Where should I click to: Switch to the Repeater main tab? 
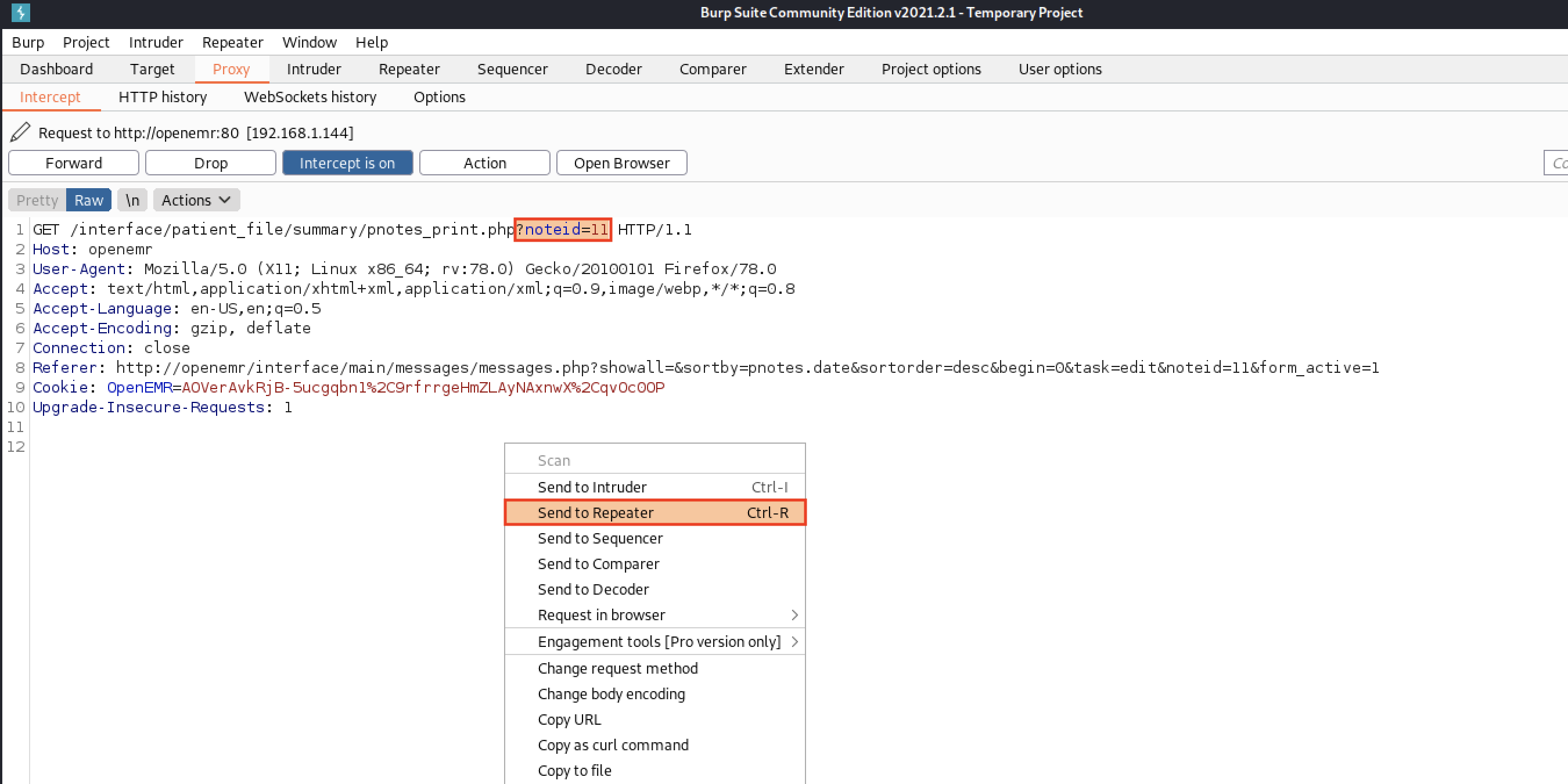(409, 69)
